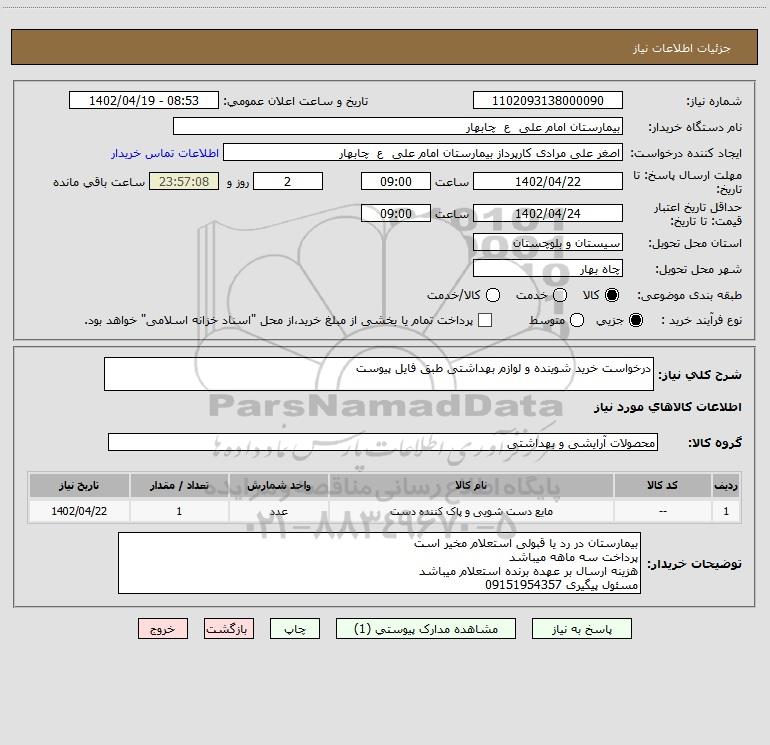Click the پاسخ به نیاز button
Screen dimensions: 770x745
point(581,629)
